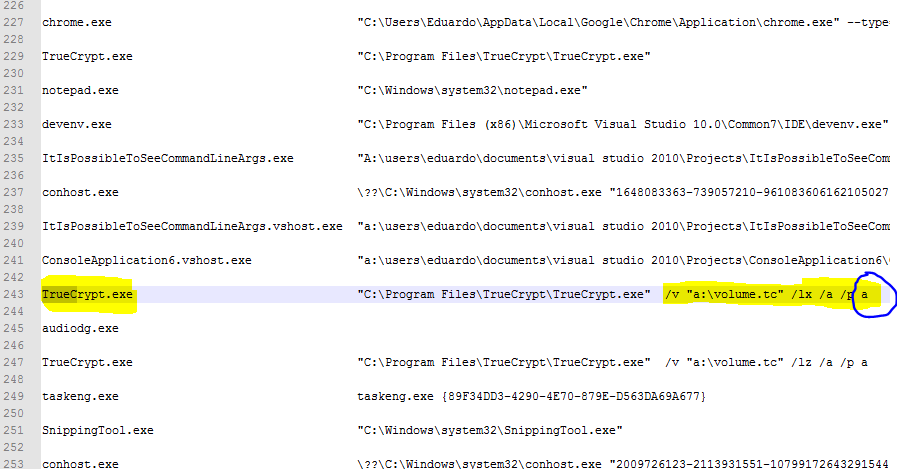The image size is (897, 469).
Task: Click ConsoleApplication6.vshost.exe process name
Action: tap(146, 261)
